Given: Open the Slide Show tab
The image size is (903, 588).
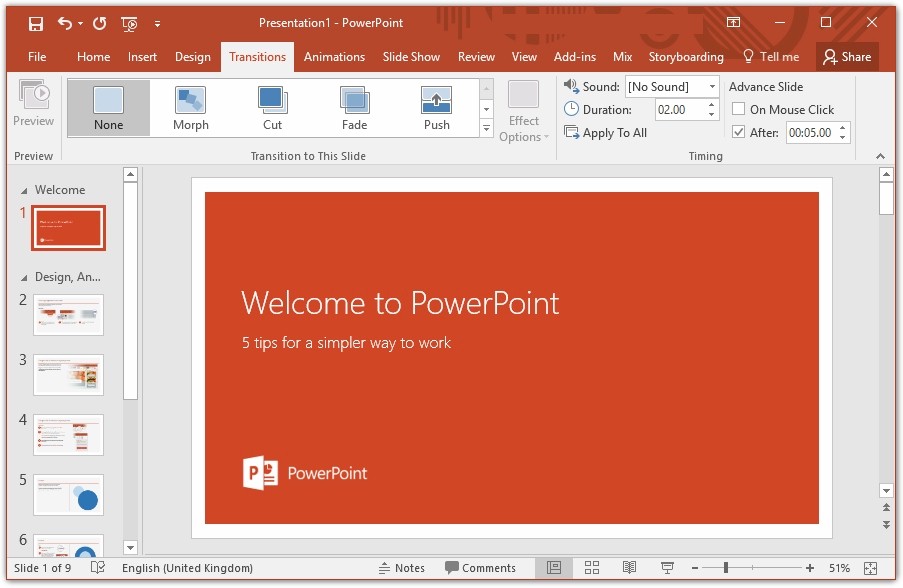Looking at the screenshot, I should coord(411,56).
